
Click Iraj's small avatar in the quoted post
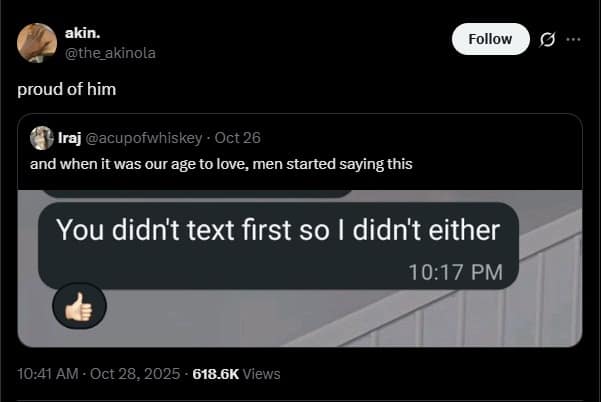click(42, 138)
